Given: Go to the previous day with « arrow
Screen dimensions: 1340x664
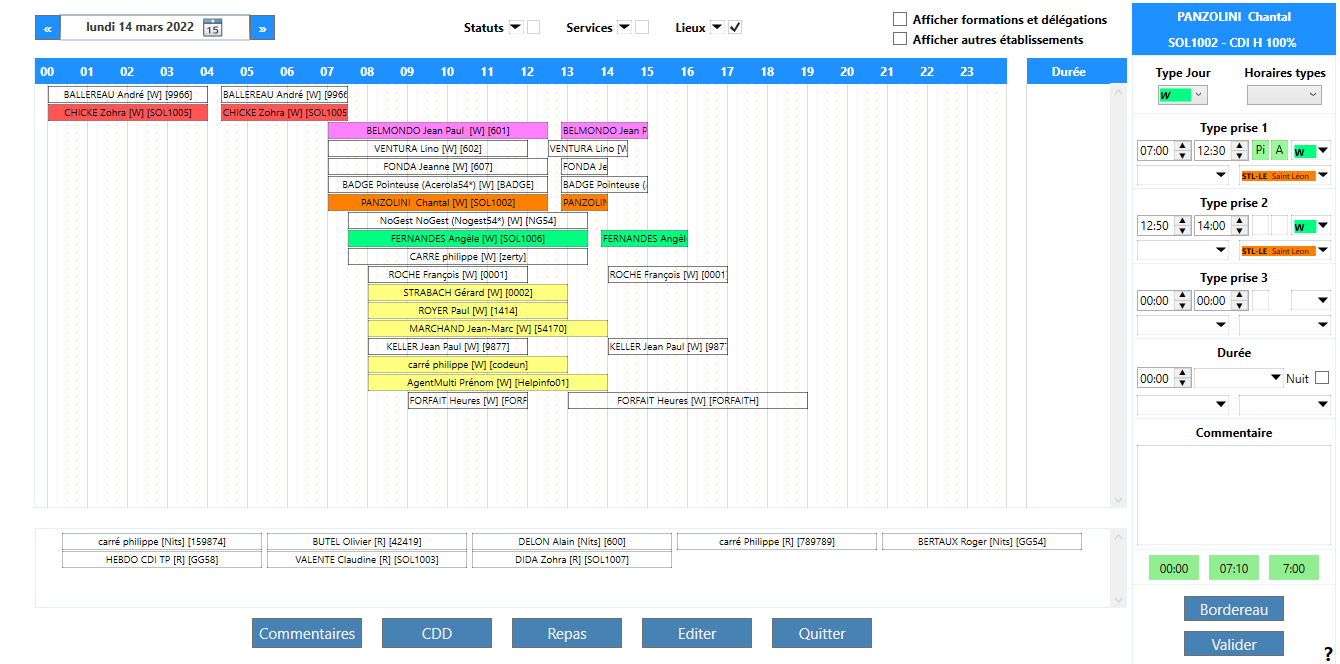Looking at the screenshot, I should 47,28.
